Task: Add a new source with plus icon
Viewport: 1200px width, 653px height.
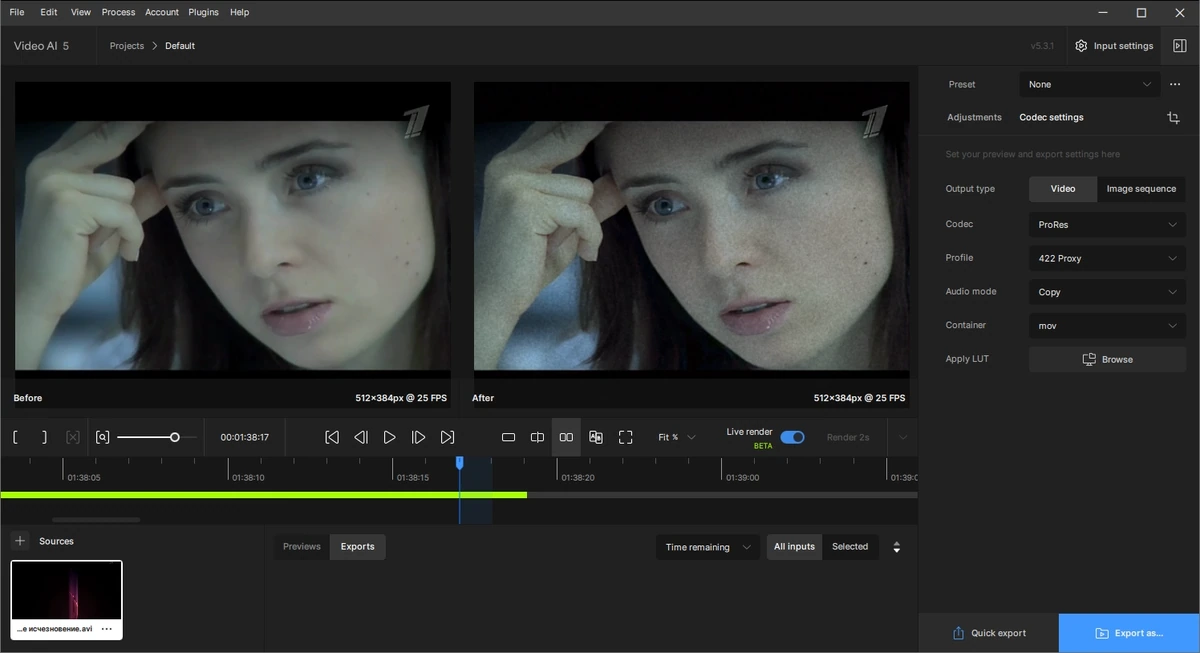Action: coord(20,541)
